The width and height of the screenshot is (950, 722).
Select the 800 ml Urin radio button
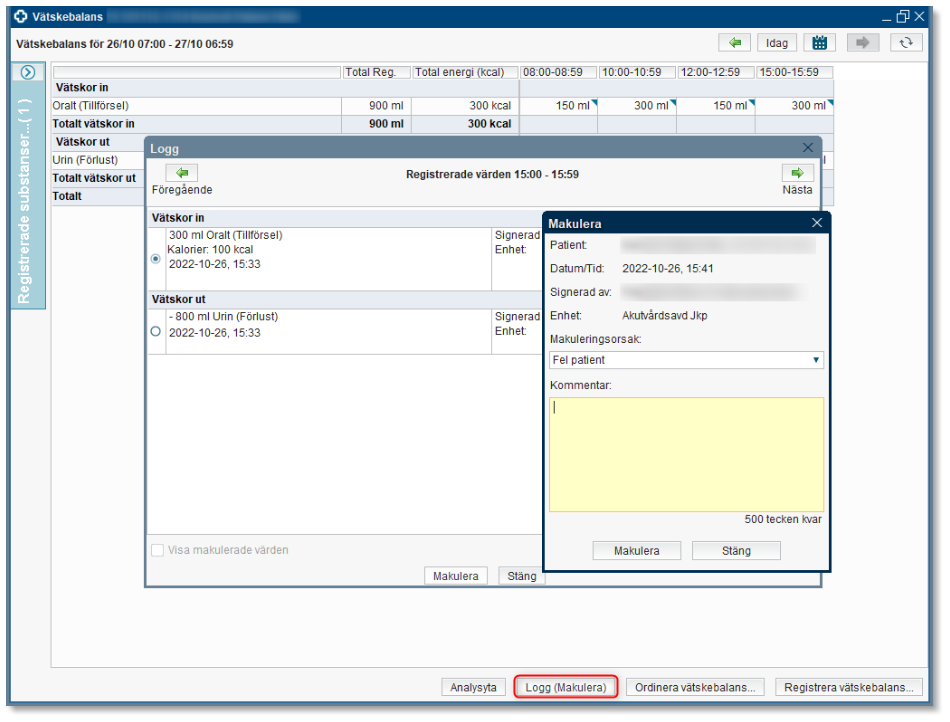point(156,331)
